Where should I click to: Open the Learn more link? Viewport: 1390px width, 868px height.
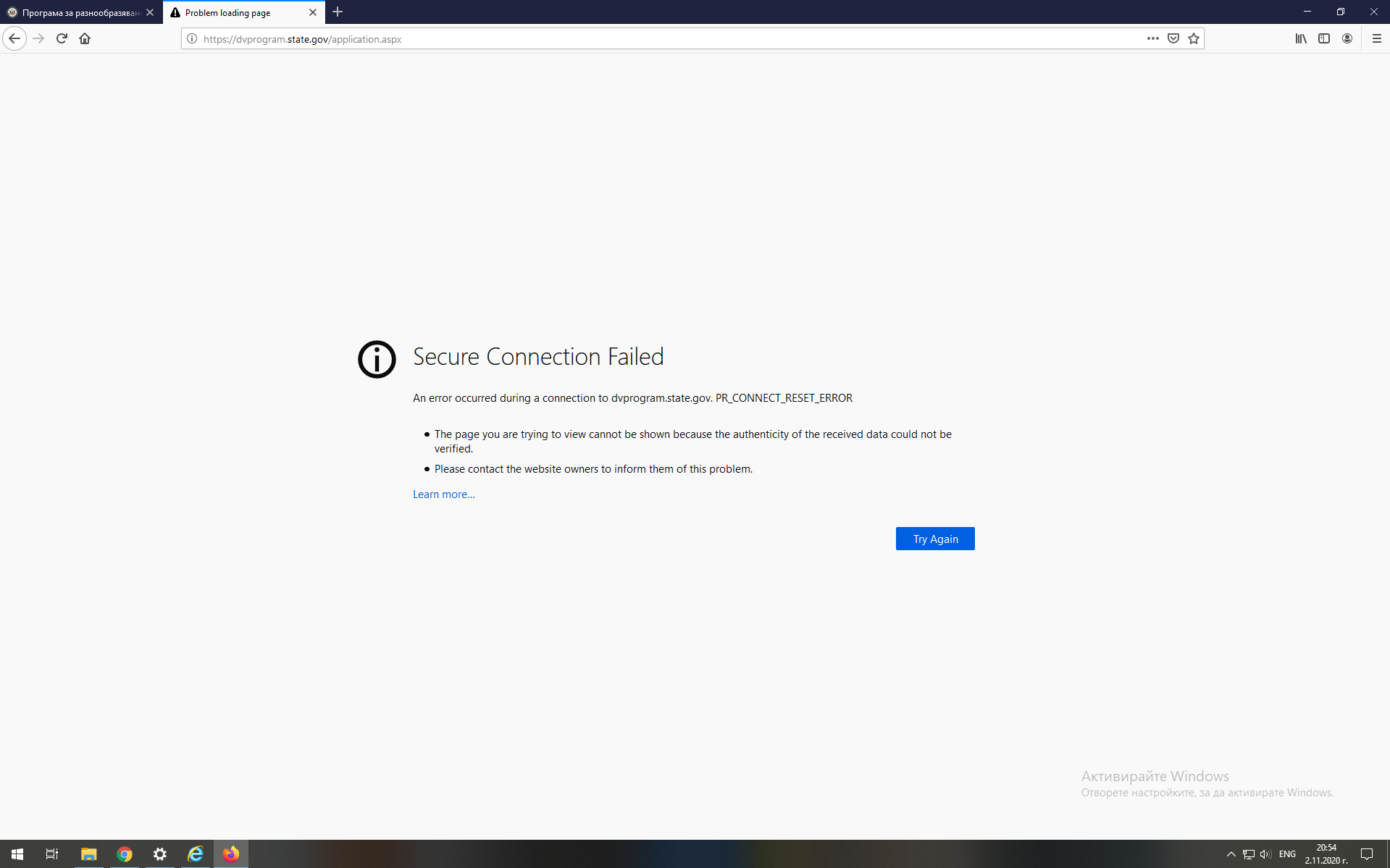point(443,494)
